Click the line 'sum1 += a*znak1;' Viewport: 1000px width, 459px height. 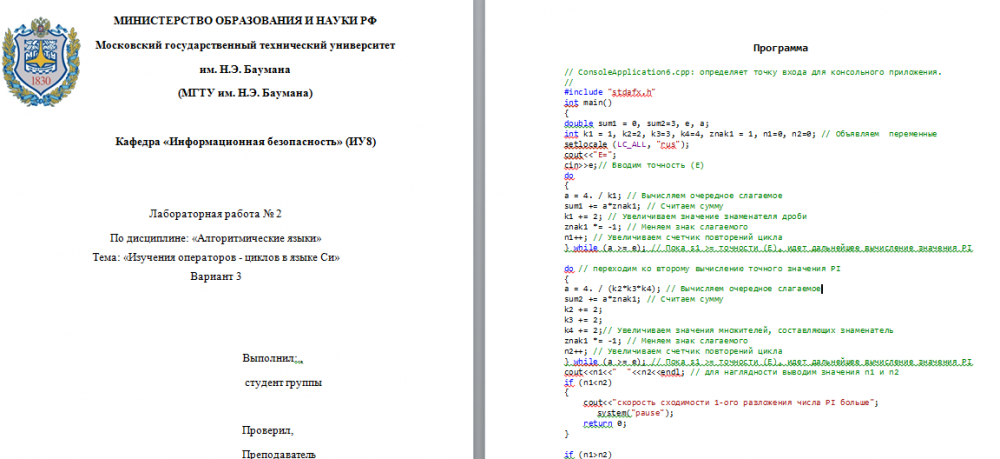pos(643,206)
